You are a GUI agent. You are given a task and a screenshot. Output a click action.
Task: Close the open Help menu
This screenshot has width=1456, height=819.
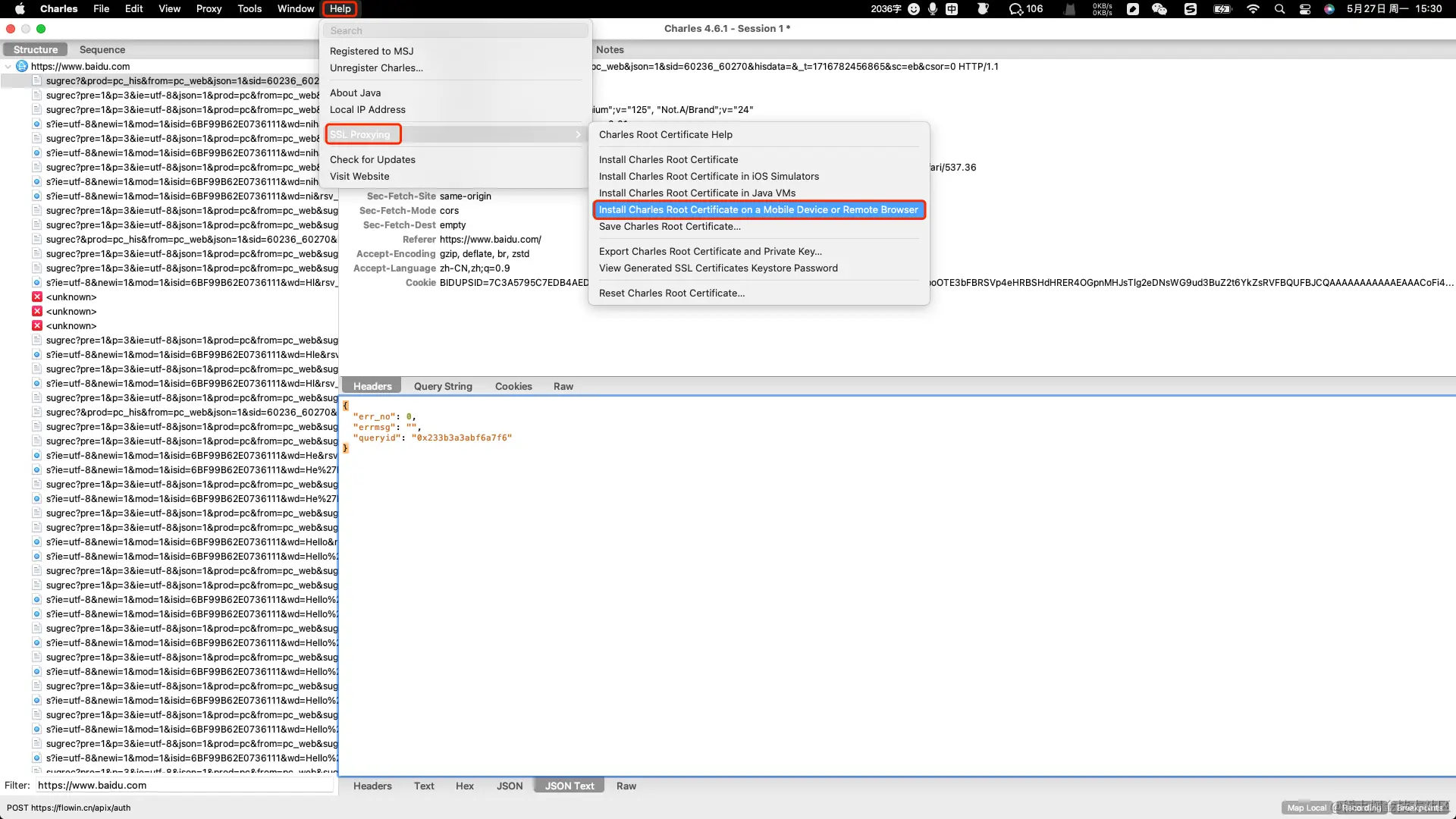click(x=340, y=9)
